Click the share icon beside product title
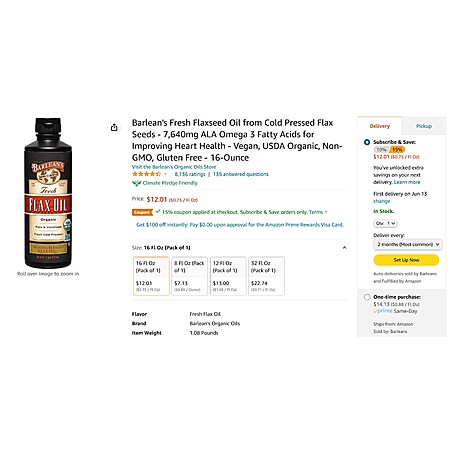This screenshot has height=450, width=450. [114, 127]
